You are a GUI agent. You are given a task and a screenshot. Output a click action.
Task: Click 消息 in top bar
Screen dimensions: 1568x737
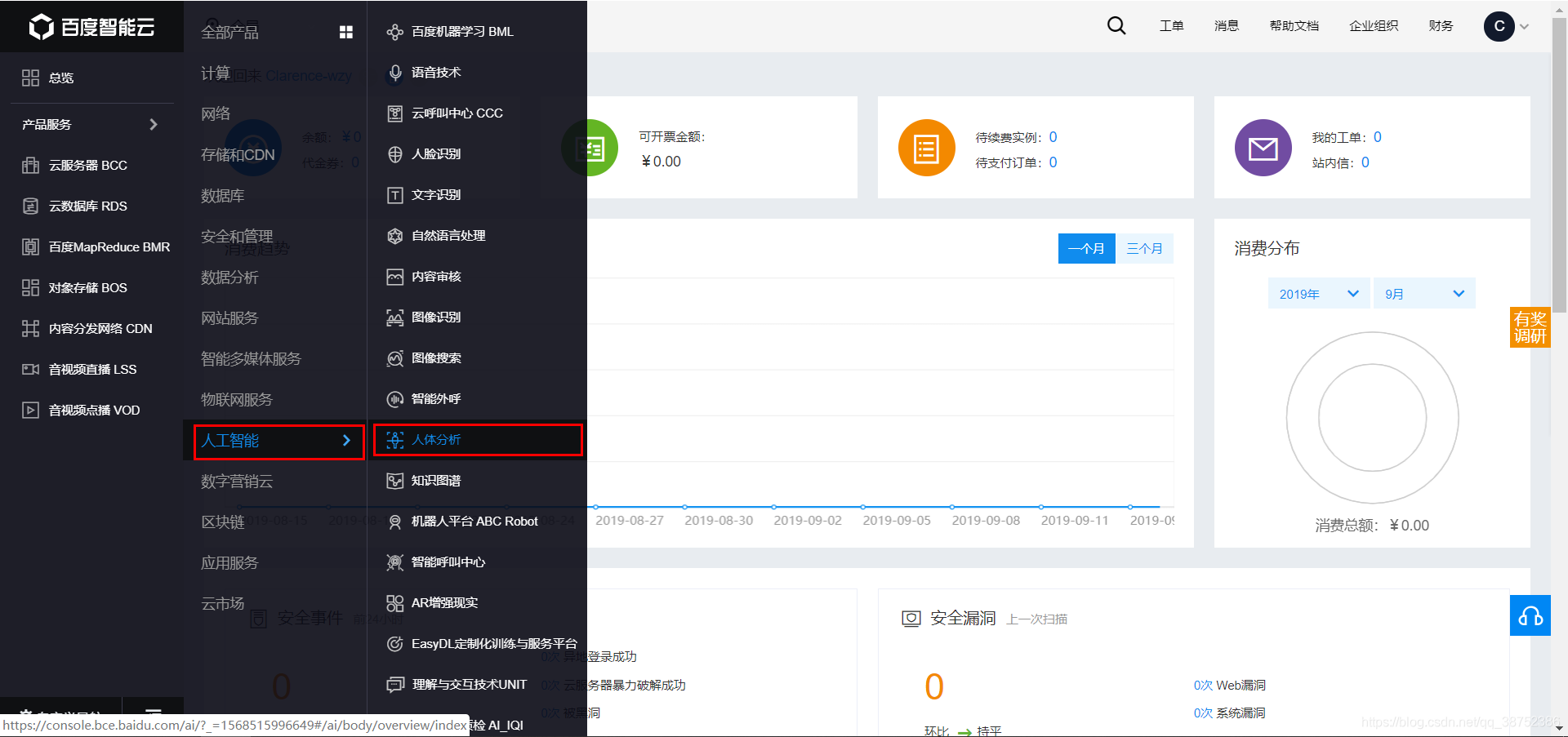click(1226, 26)
